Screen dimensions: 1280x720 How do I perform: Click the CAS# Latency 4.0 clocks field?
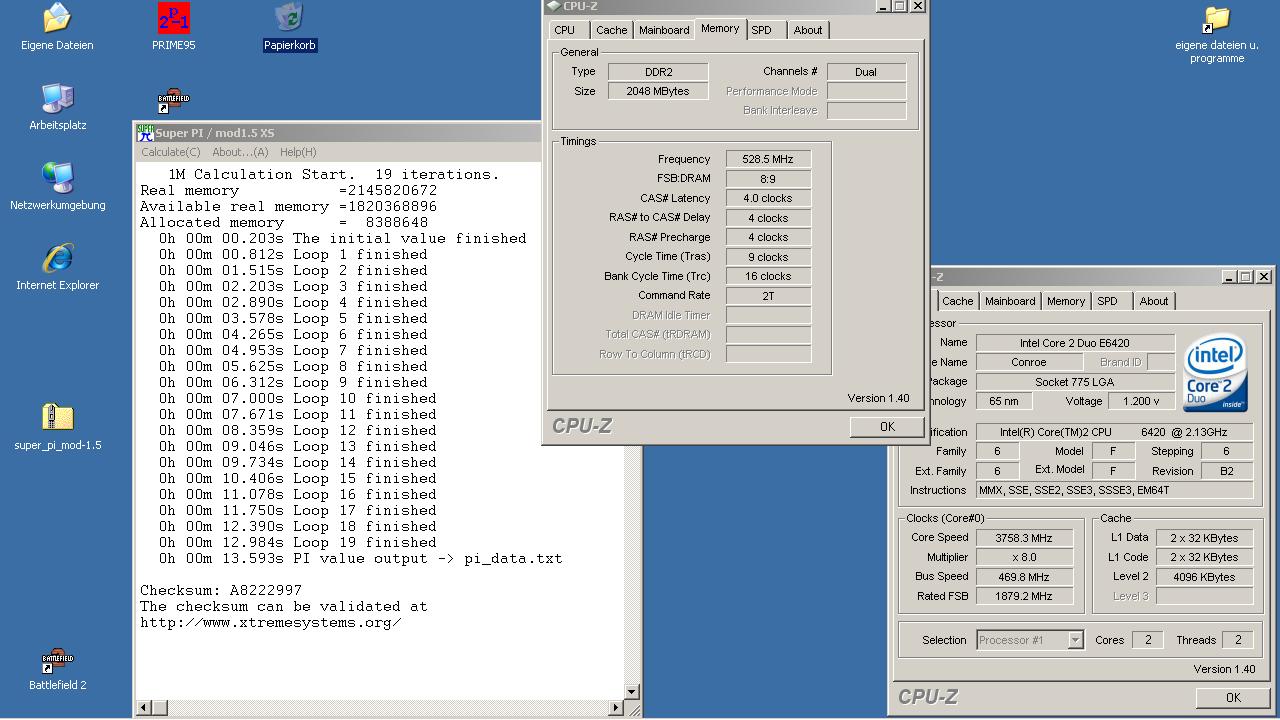[768, 198]
